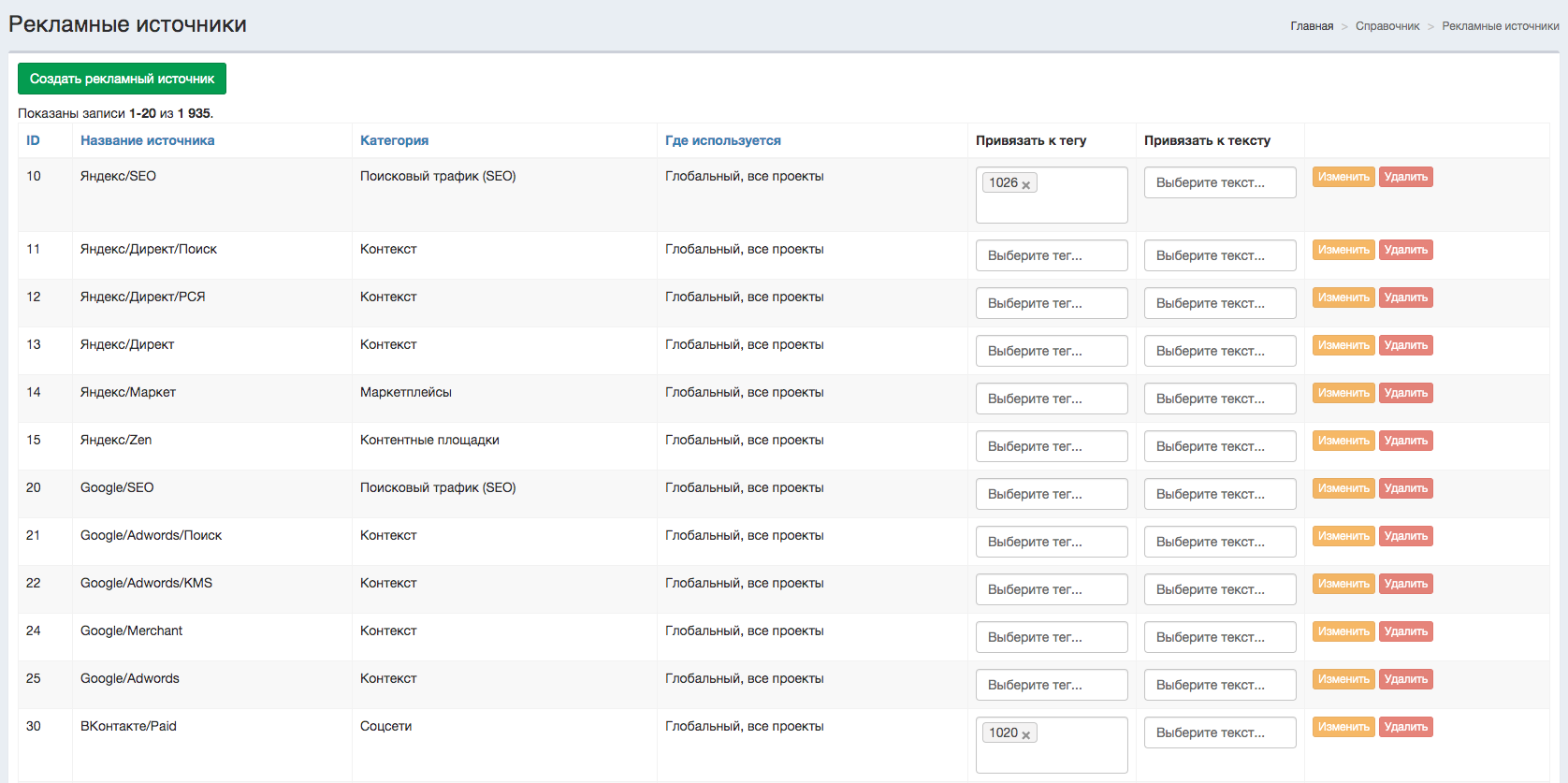Delete the Яндекс/Zen source
Viewport: 1568px width, 783px height.
click(1405, 441)
